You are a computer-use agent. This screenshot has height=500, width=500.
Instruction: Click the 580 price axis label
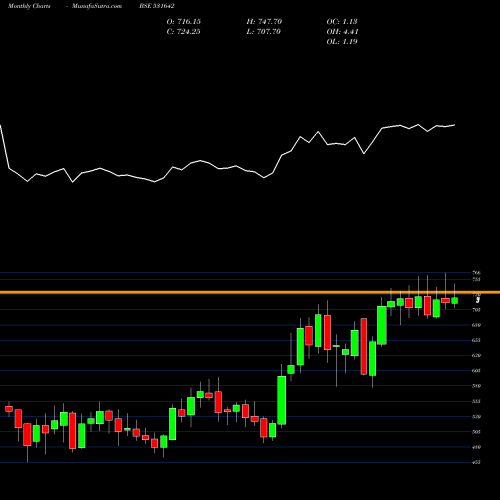pyautogui.click(x=477, y=386)
